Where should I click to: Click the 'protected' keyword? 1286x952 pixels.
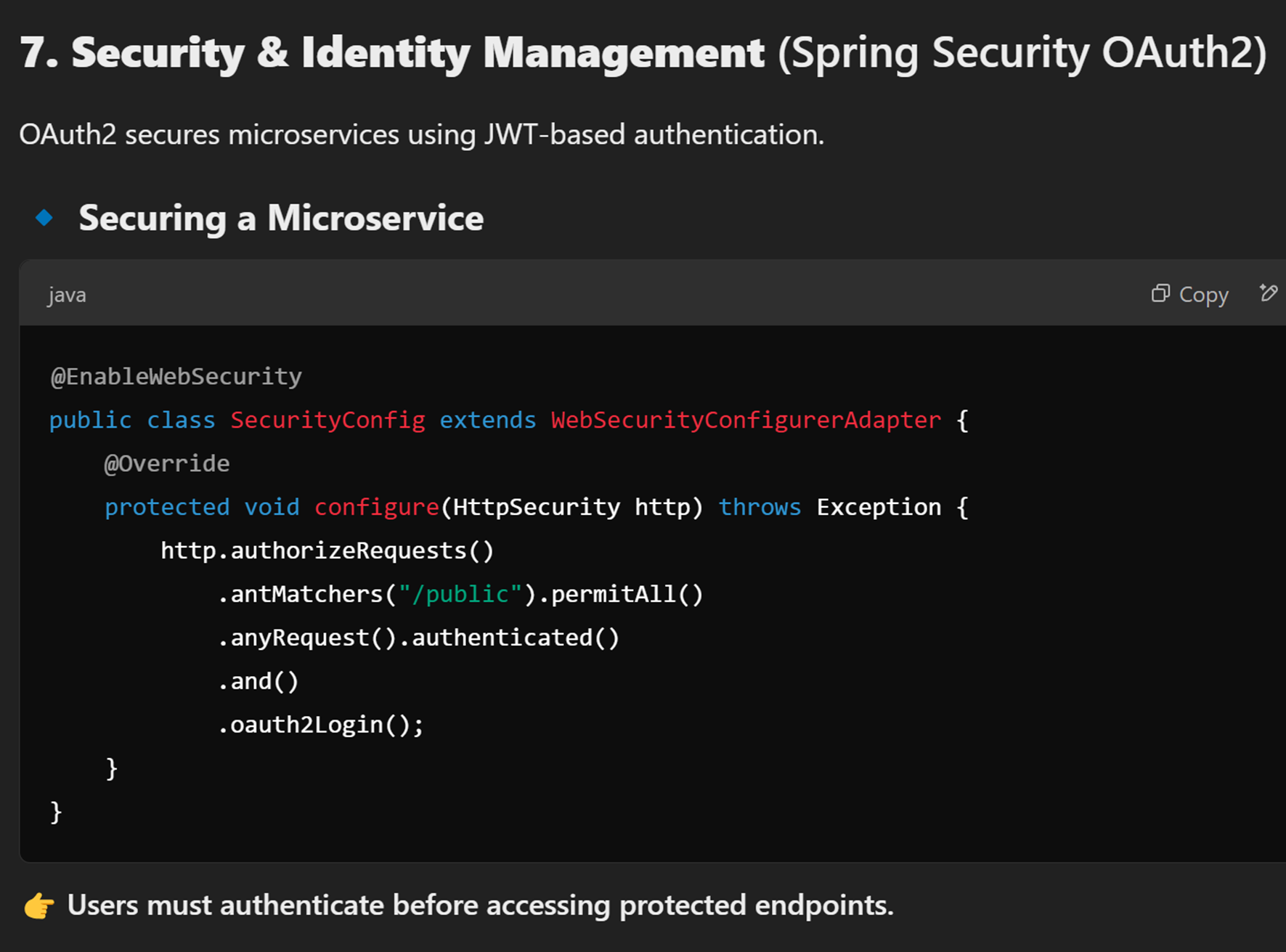[167, 507]
